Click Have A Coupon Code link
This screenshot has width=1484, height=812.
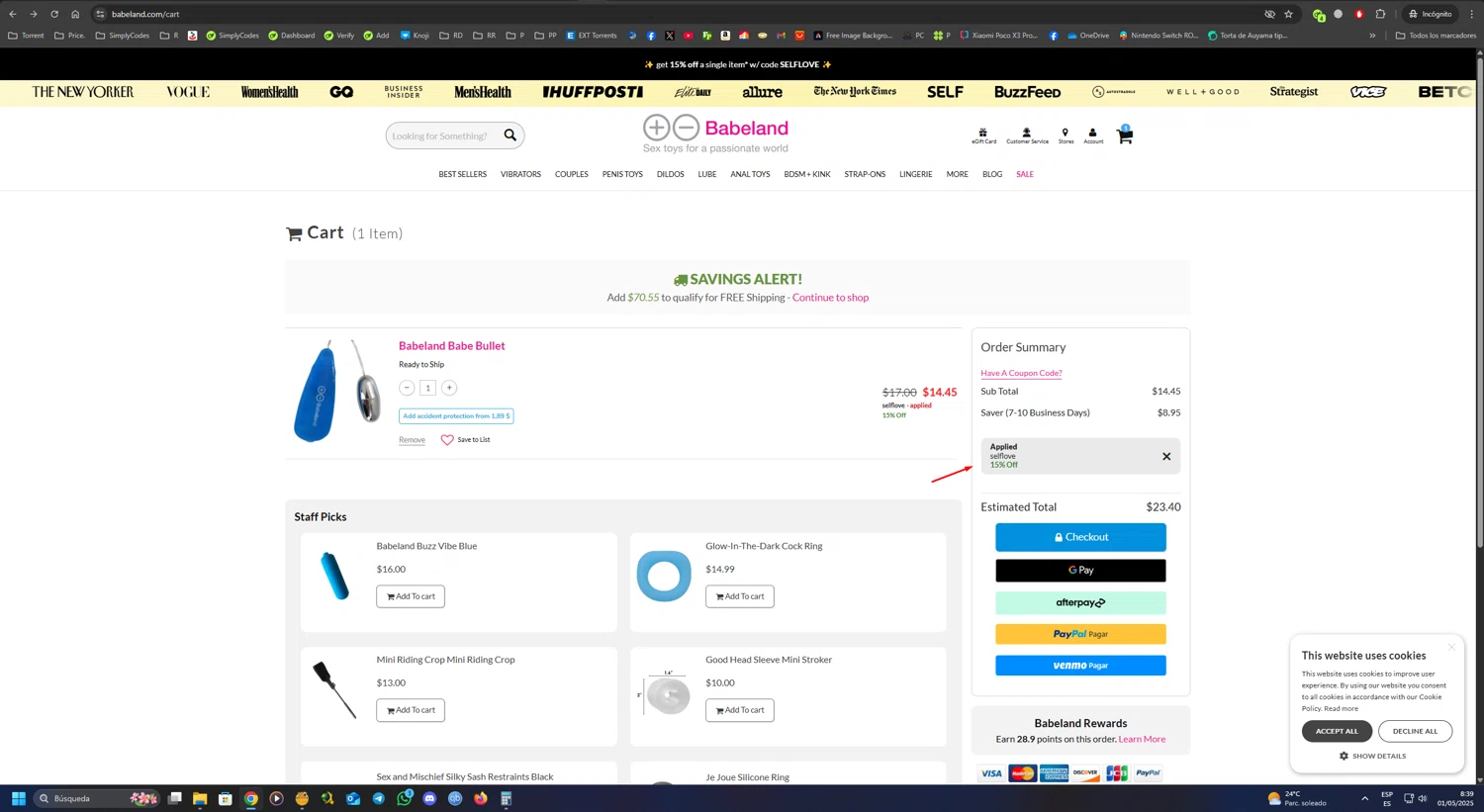coord(1021,373)
